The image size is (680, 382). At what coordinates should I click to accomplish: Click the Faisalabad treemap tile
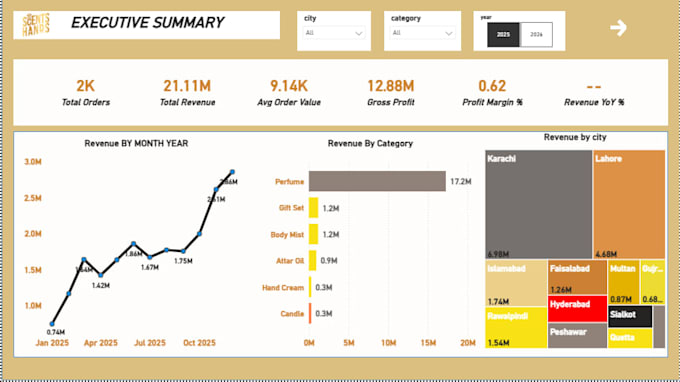click(x=577, y=278)
